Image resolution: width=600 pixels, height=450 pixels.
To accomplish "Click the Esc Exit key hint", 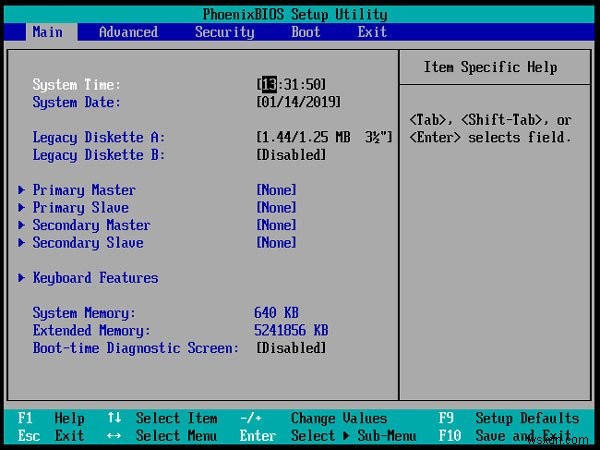I will 51,436.
